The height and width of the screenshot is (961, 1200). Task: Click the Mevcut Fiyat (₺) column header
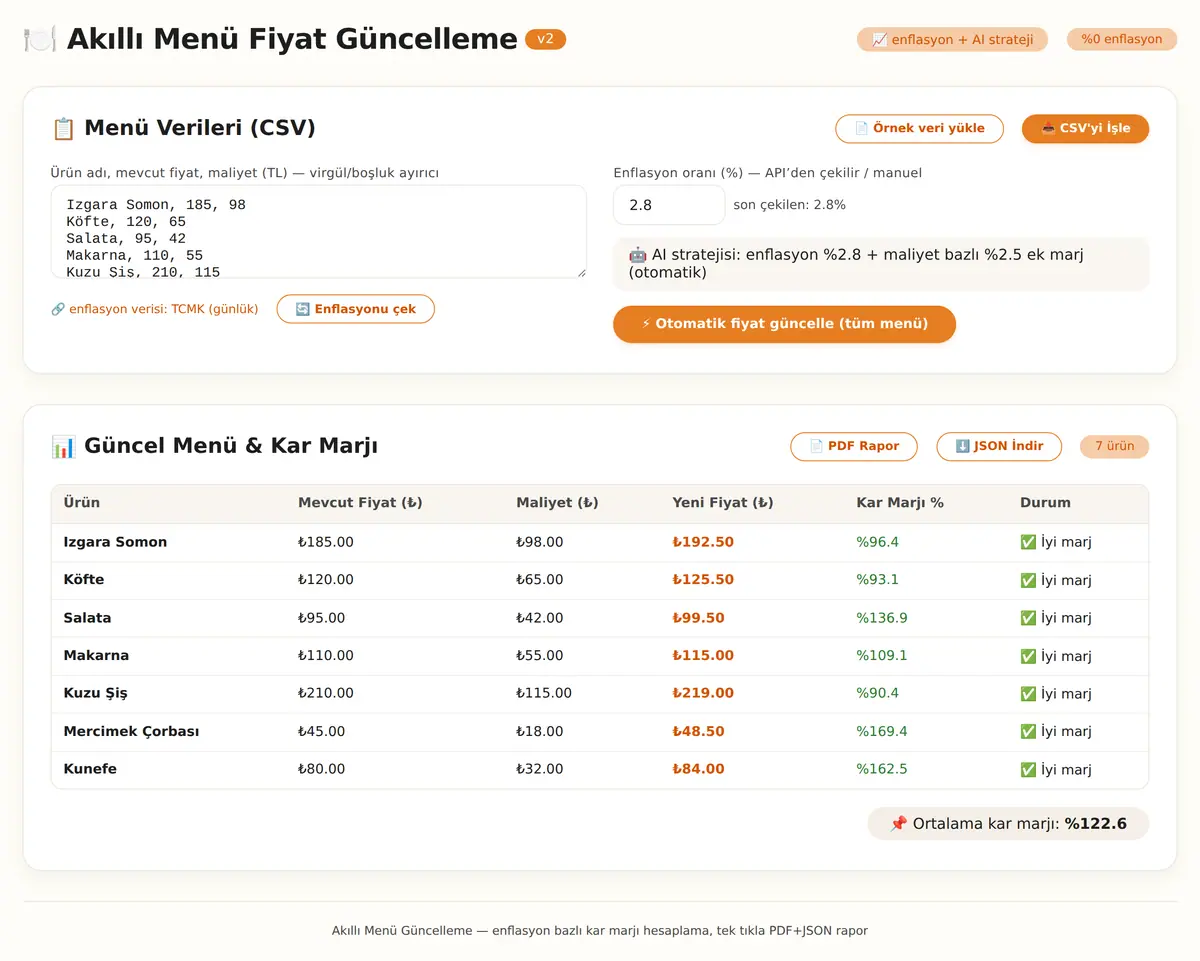coord(360,503)
